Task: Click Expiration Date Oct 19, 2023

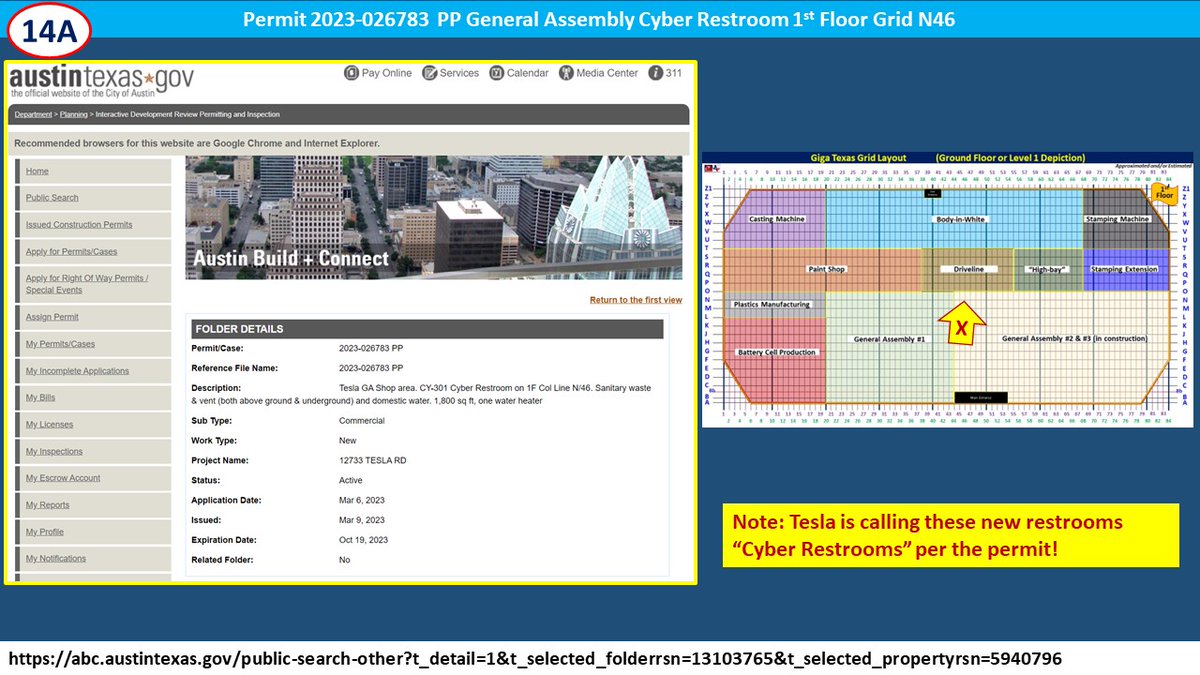Action: pos(365,540)
